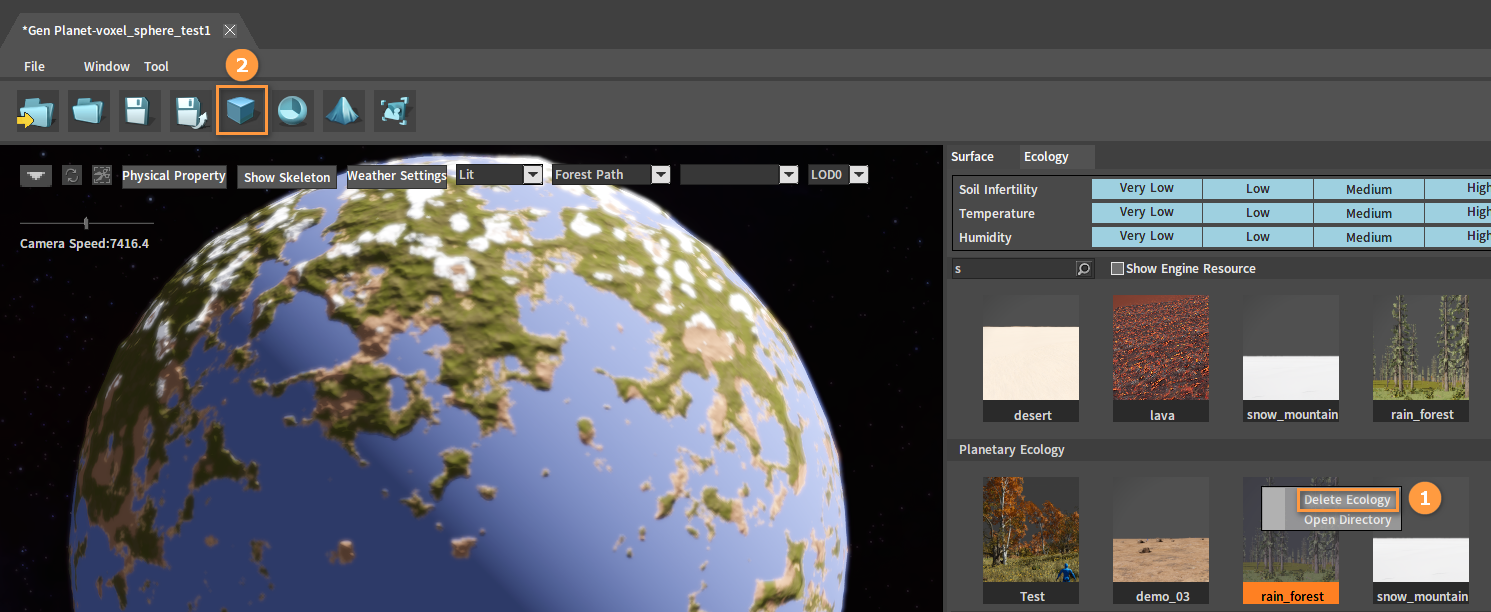
Task: Click the Humidity row label
Action: (985, 237)
